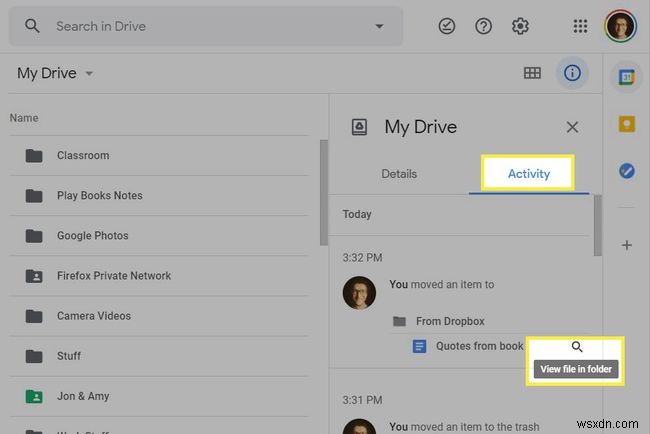
Task: Select the Activity tab
Action: click(x=528, y=174)
